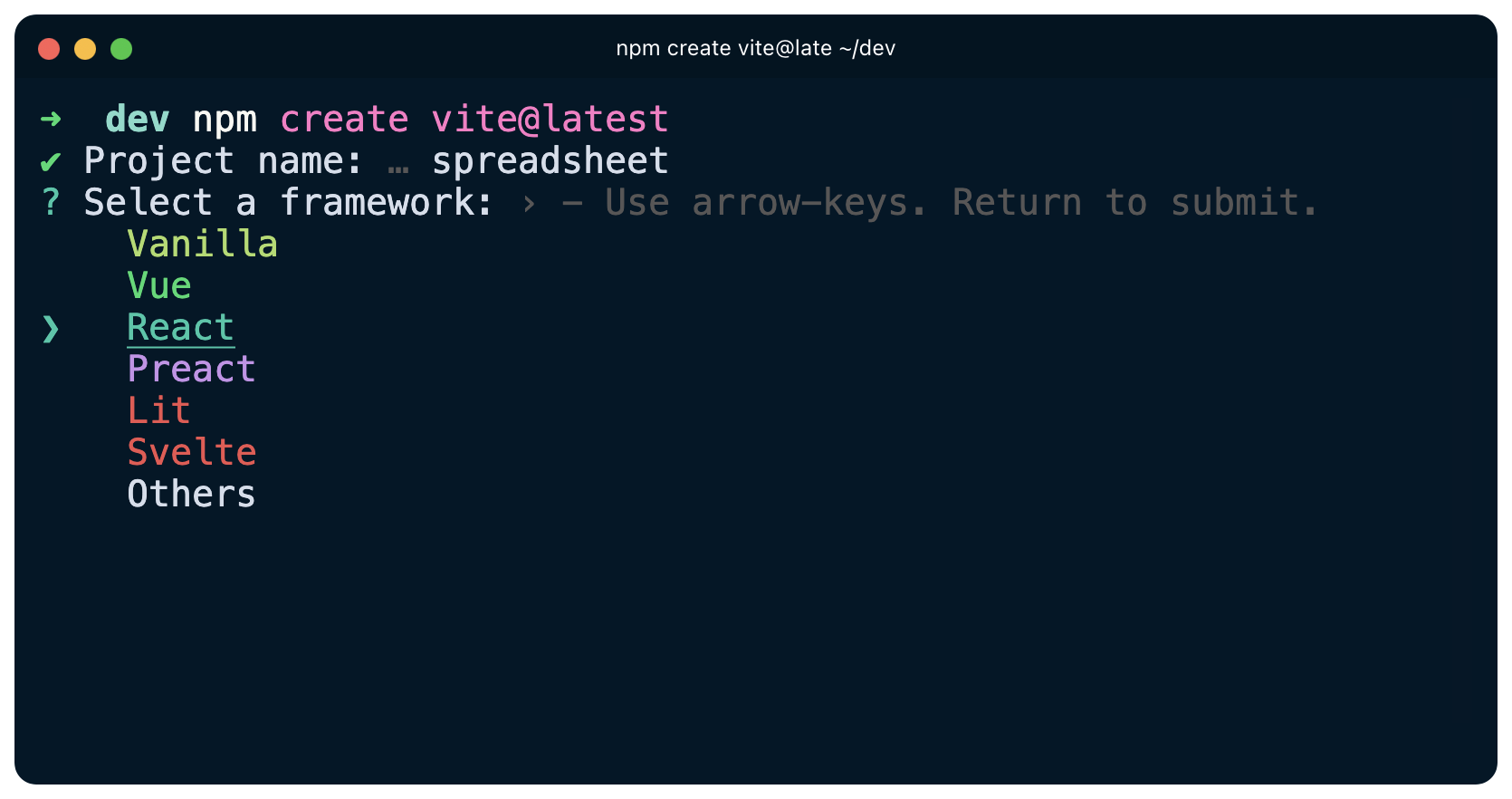Click the green maximize window button

[121, 49]
